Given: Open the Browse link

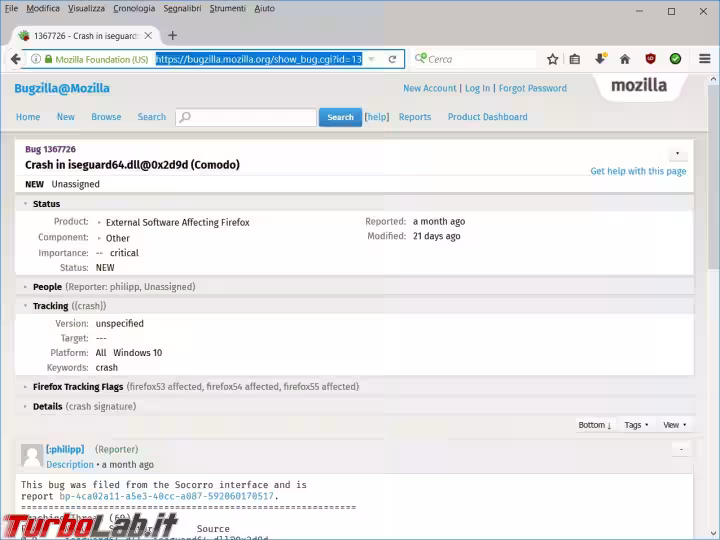Looking at the screenshot, I should click(x=106, y=117).
